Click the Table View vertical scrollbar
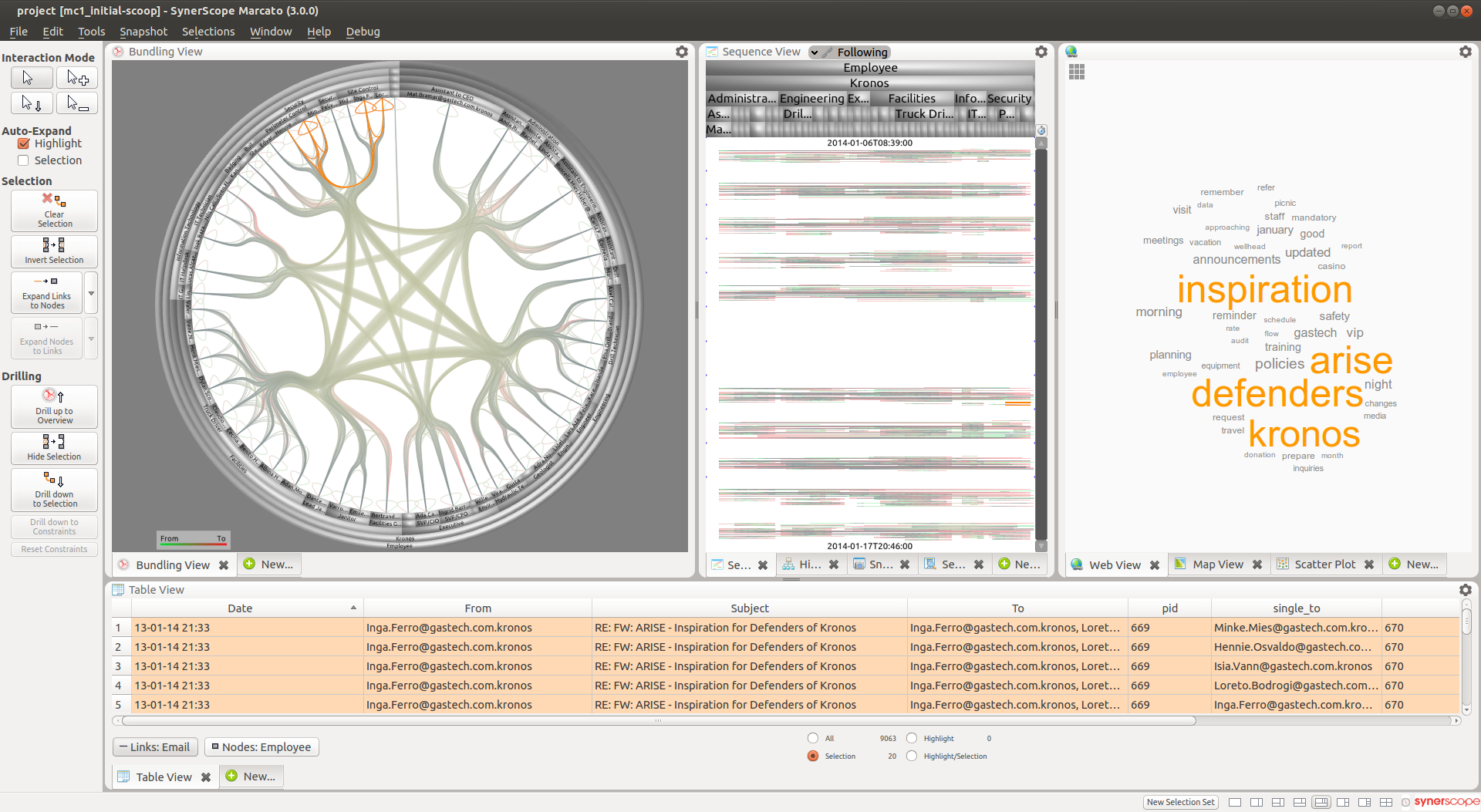 point(1466,622)
